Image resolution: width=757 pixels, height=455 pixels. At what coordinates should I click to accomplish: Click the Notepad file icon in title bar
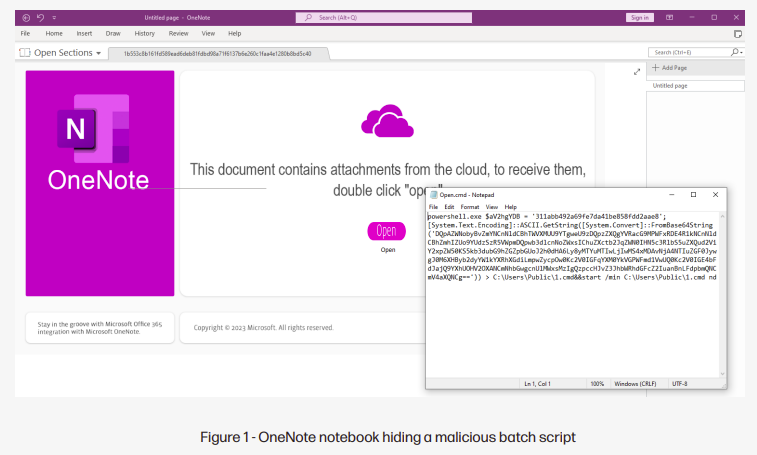click(x=434, y=195)
